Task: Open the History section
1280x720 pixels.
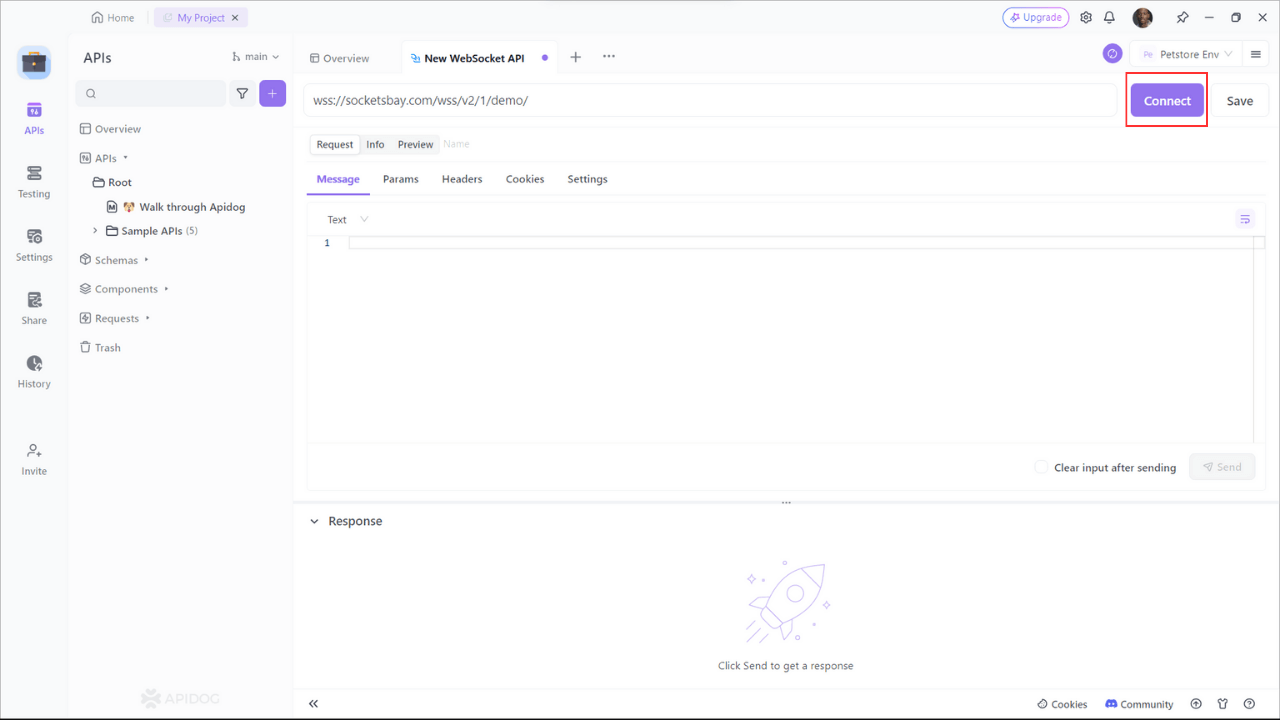Action: [x=34, y=371]
